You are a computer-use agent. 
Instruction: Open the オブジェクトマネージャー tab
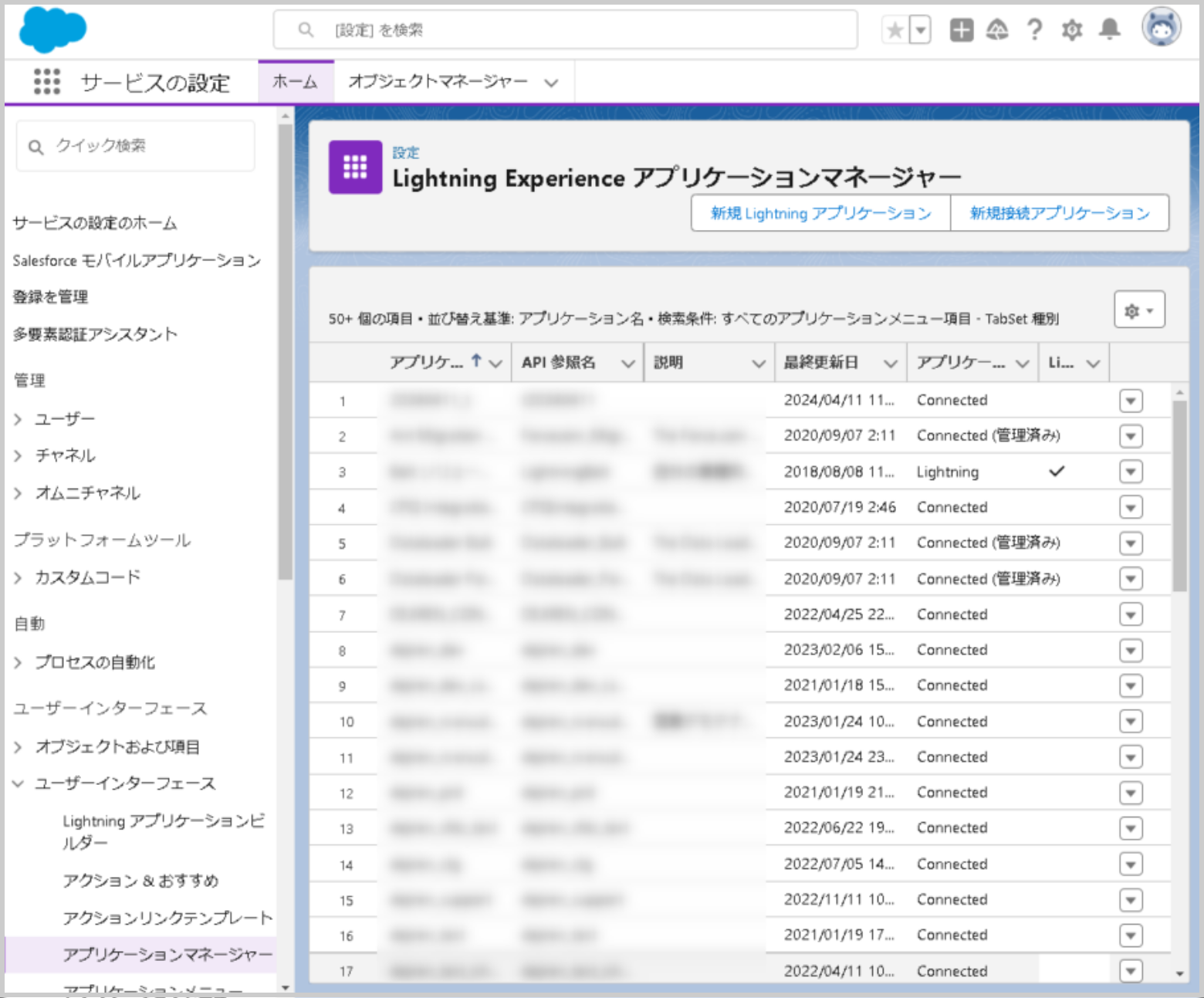[x=438, y=81]
